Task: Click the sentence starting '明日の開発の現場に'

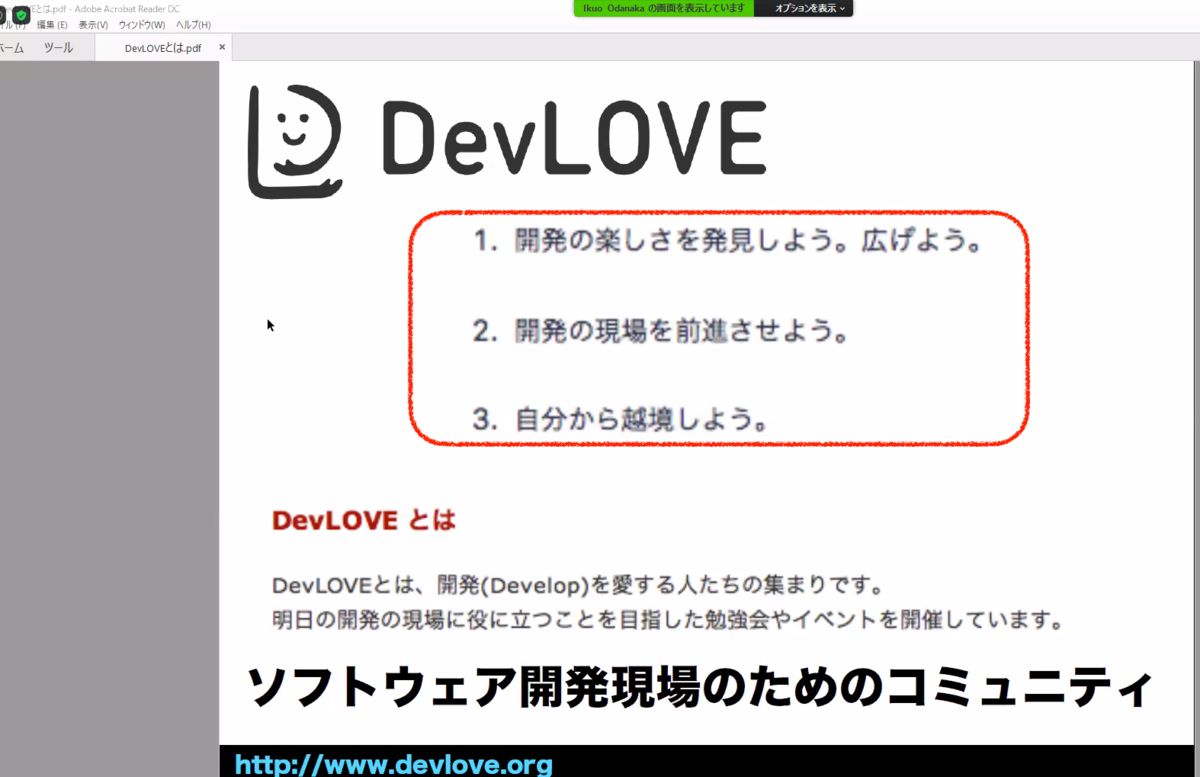Action: coord(667,620)
